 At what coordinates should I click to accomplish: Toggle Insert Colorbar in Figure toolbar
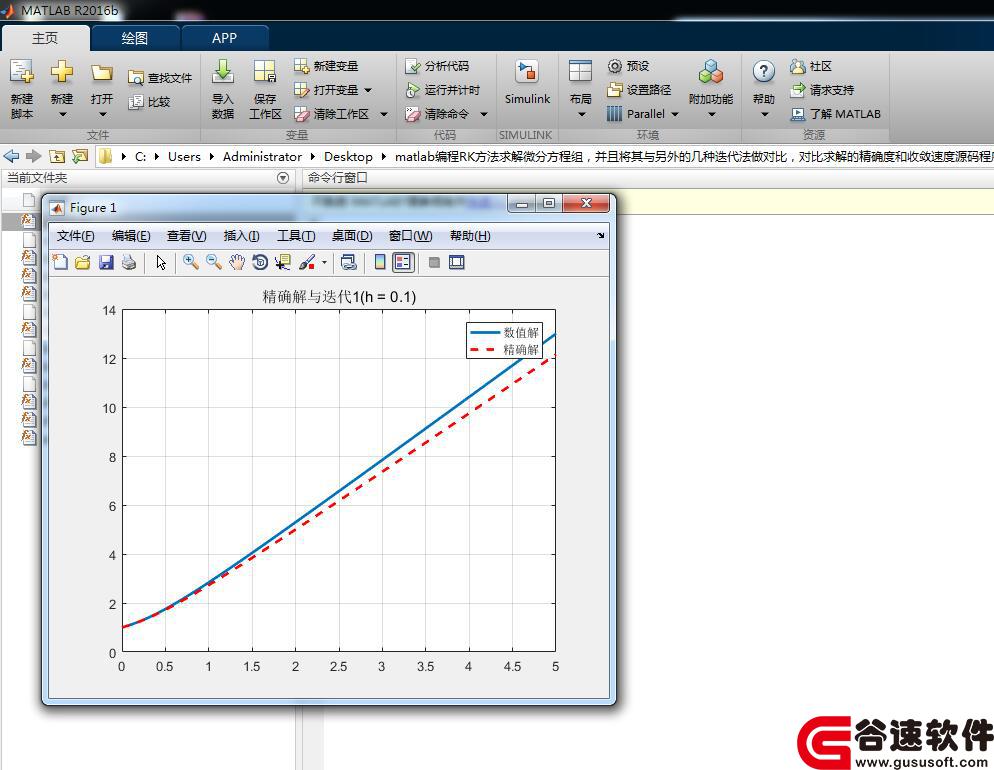[x=379, y=262]
